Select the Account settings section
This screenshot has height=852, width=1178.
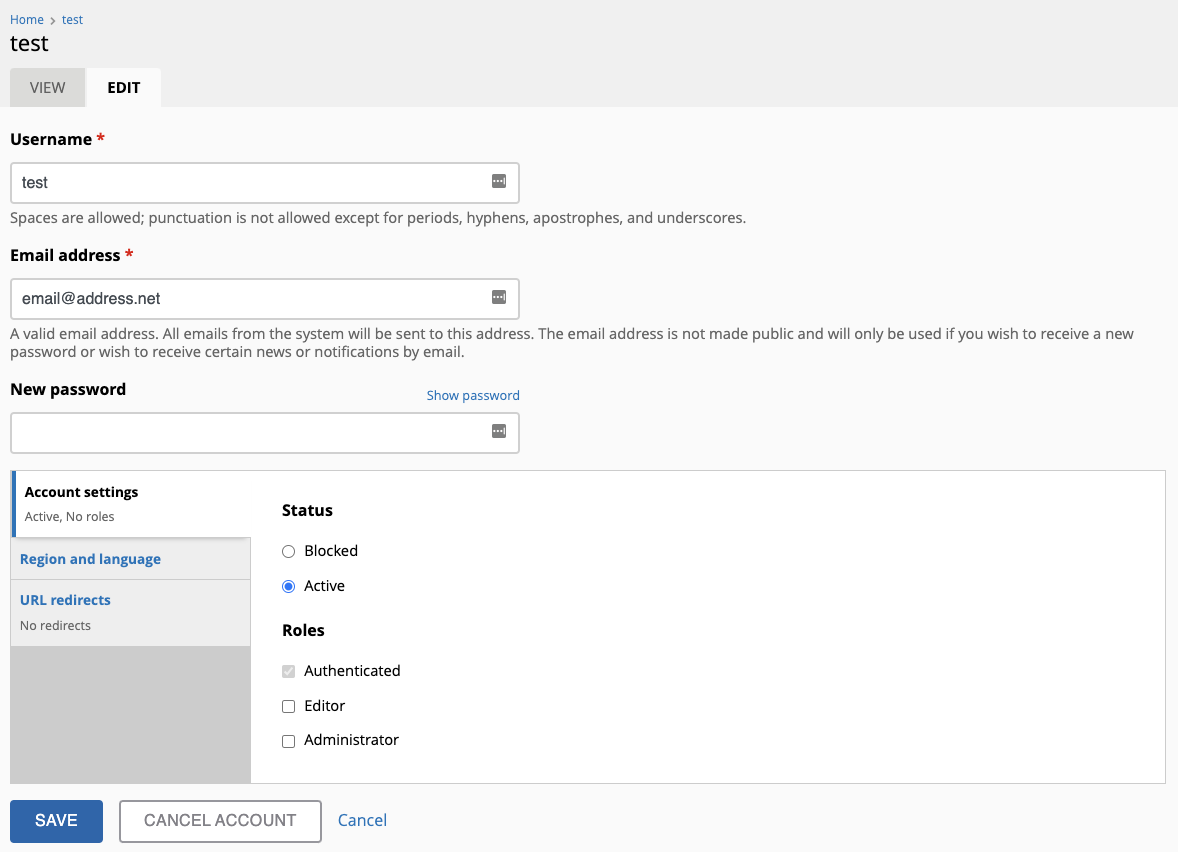tap(81, 492)
